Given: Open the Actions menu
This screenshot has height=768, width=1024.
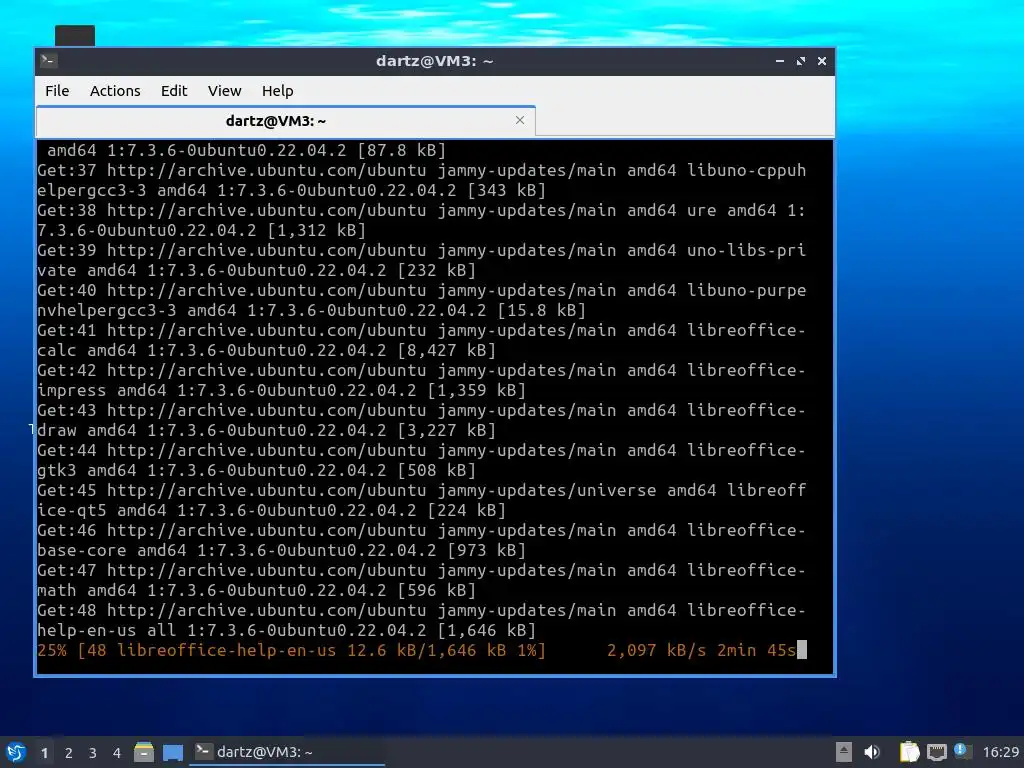Looking at the screenshot, I should [115, 91].
